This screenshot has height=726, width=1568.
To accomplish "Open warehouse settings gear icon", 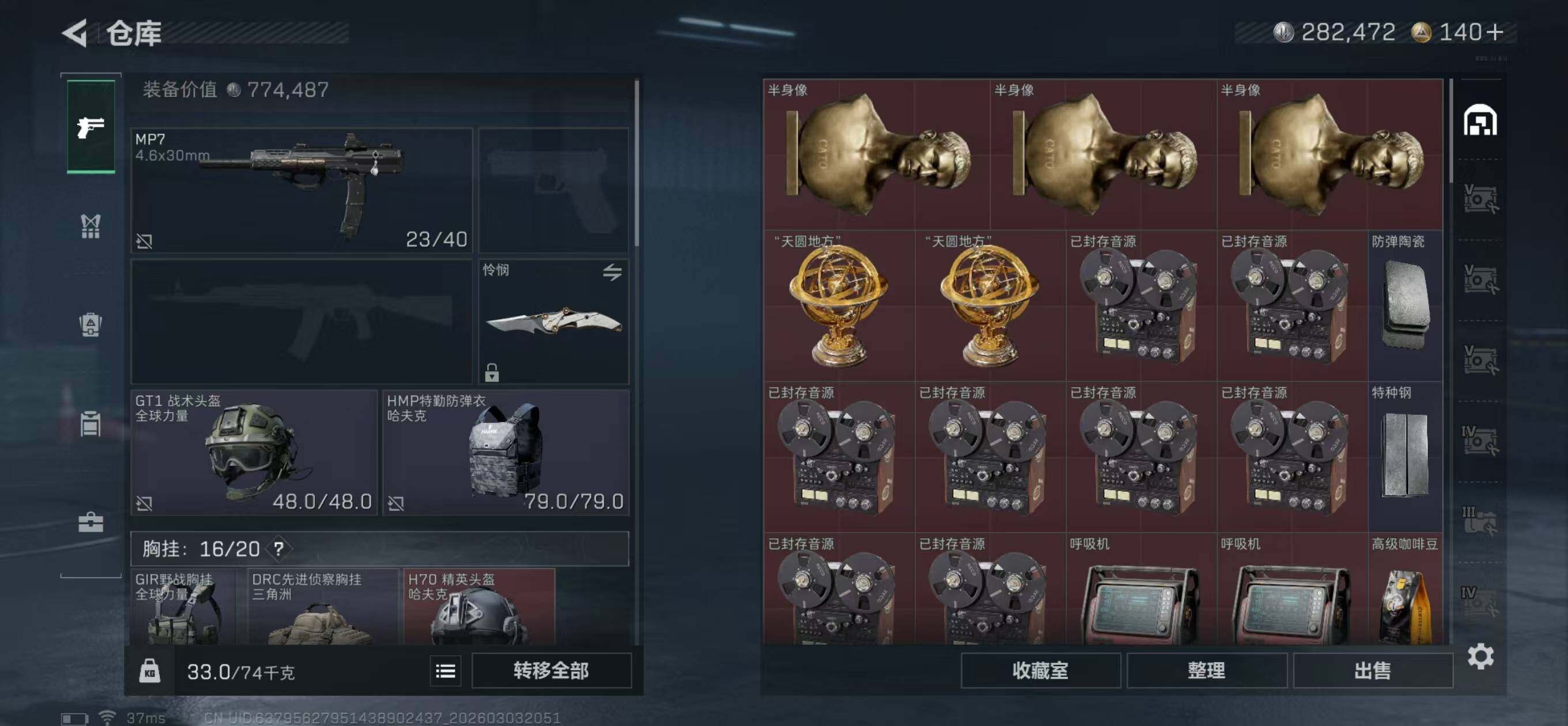I will (1480, 657).
